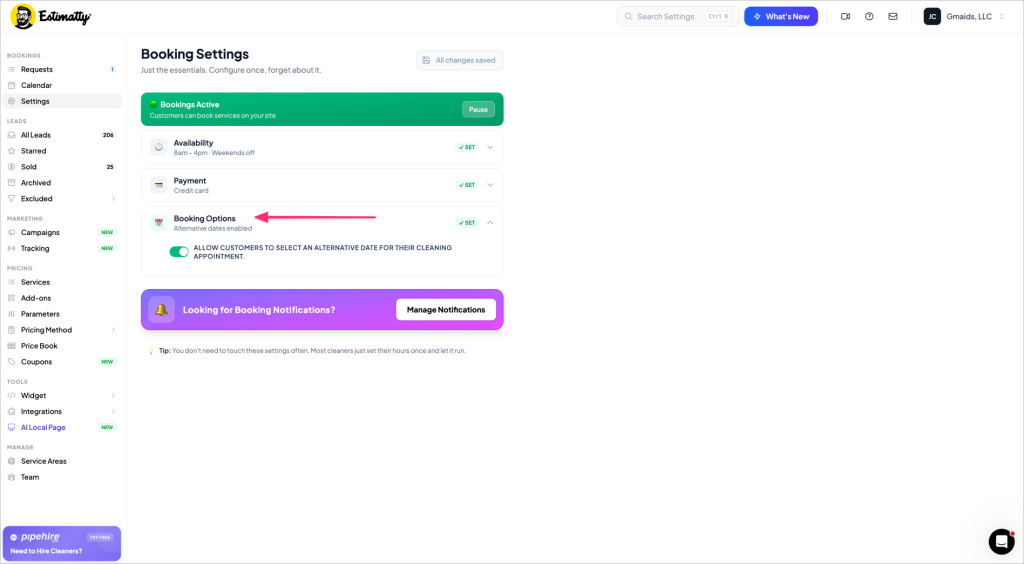
Task: Open the Gmaids, LLC account dropdown
Action: pyautogui.click(x=965, y=16)
